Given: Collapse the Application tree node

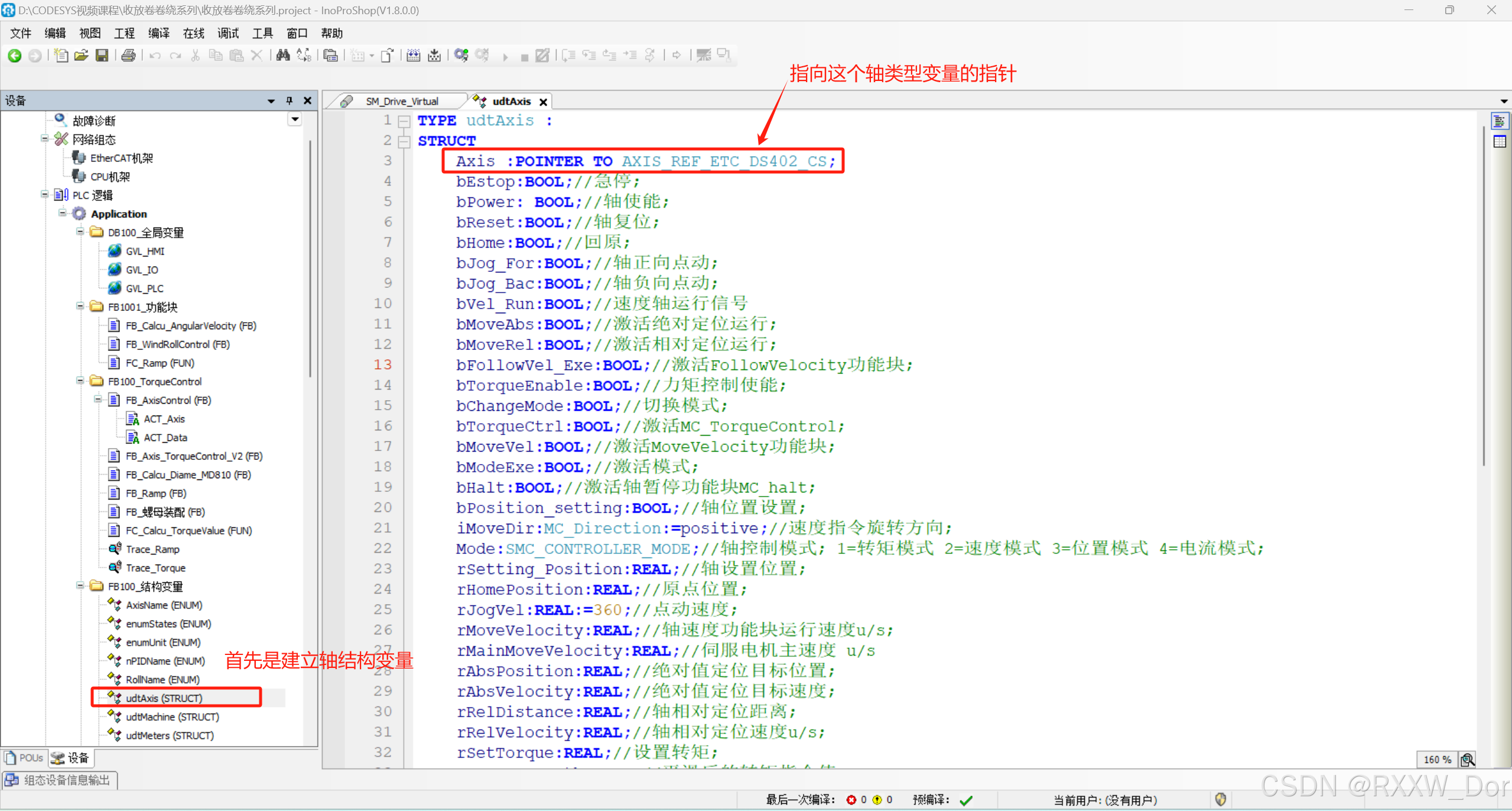Looking at the screenshot, I should [x=63, y=213].
